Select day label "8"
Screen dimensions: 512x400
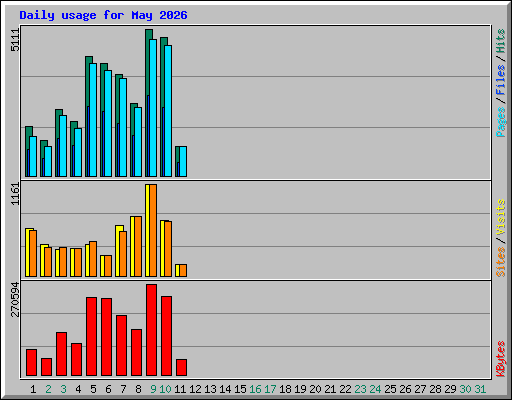[x=138, y=389]
